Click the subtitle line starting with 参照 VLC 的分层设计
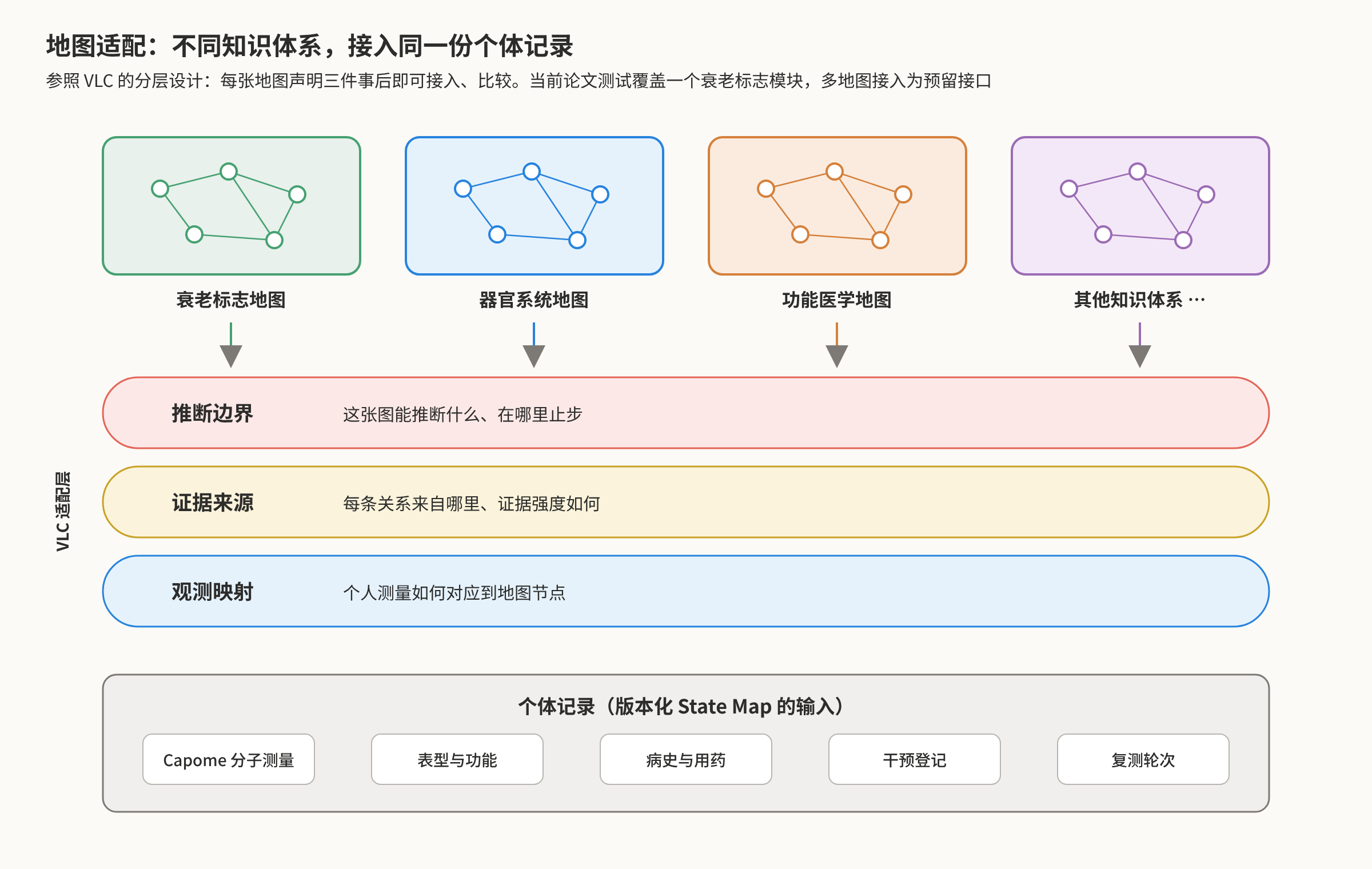The image size is (1372, 869). coord(519,81)
